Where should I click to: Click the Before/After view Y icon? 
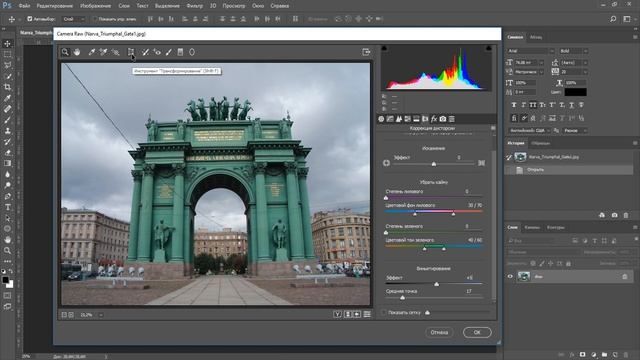337,314
